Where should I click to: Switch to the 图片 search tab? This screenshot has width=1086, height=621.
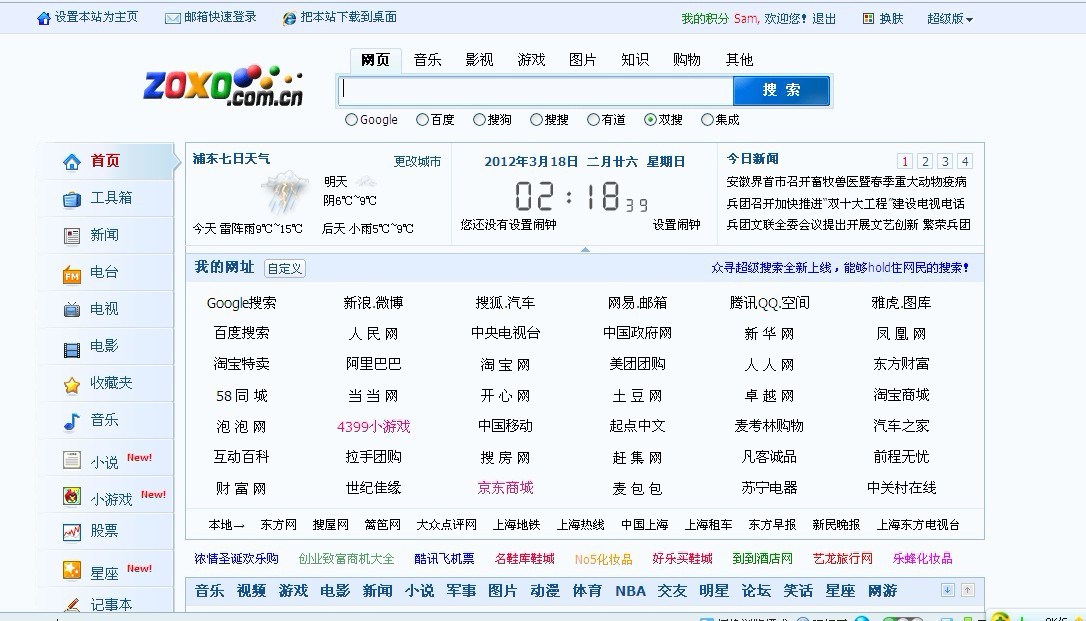tap(583, 60)
